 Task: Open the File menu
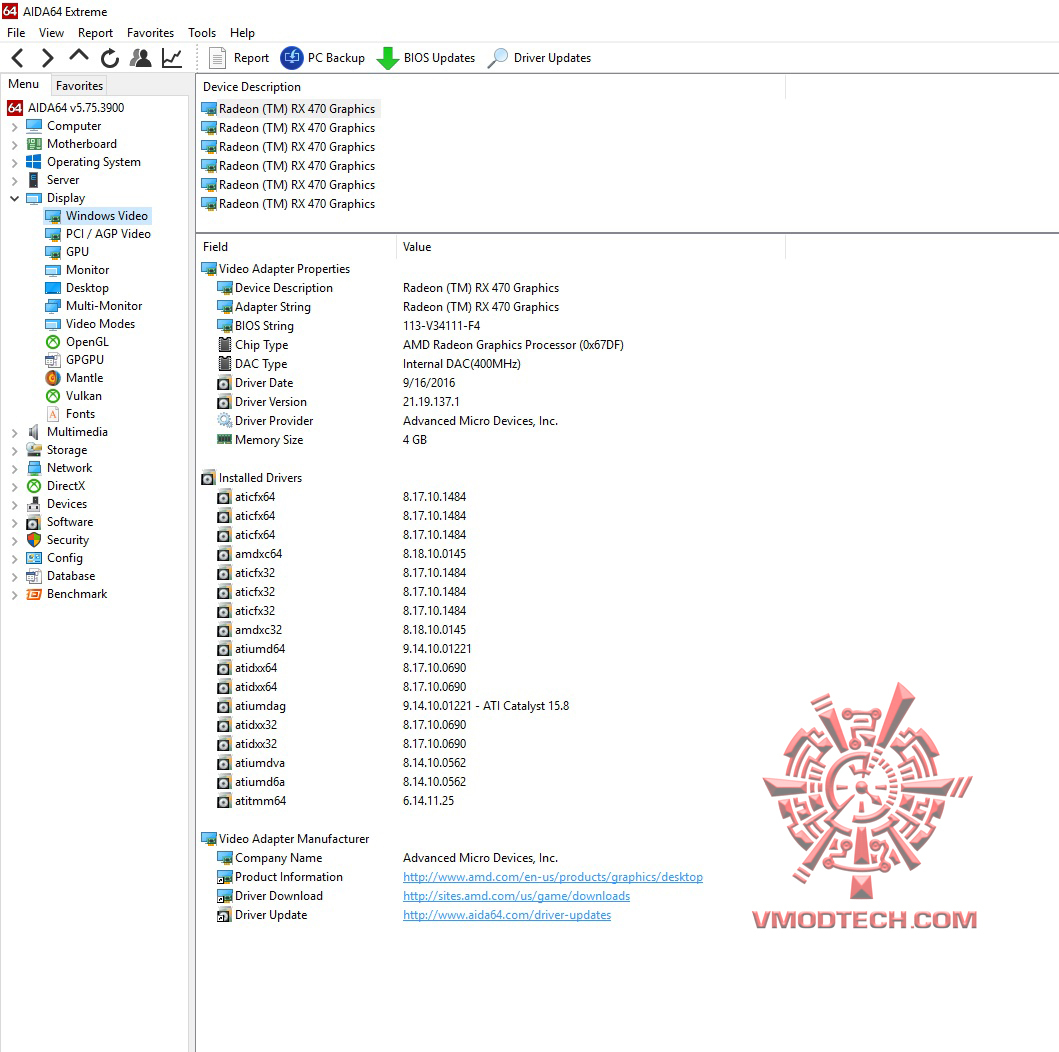tap(16, 32)
